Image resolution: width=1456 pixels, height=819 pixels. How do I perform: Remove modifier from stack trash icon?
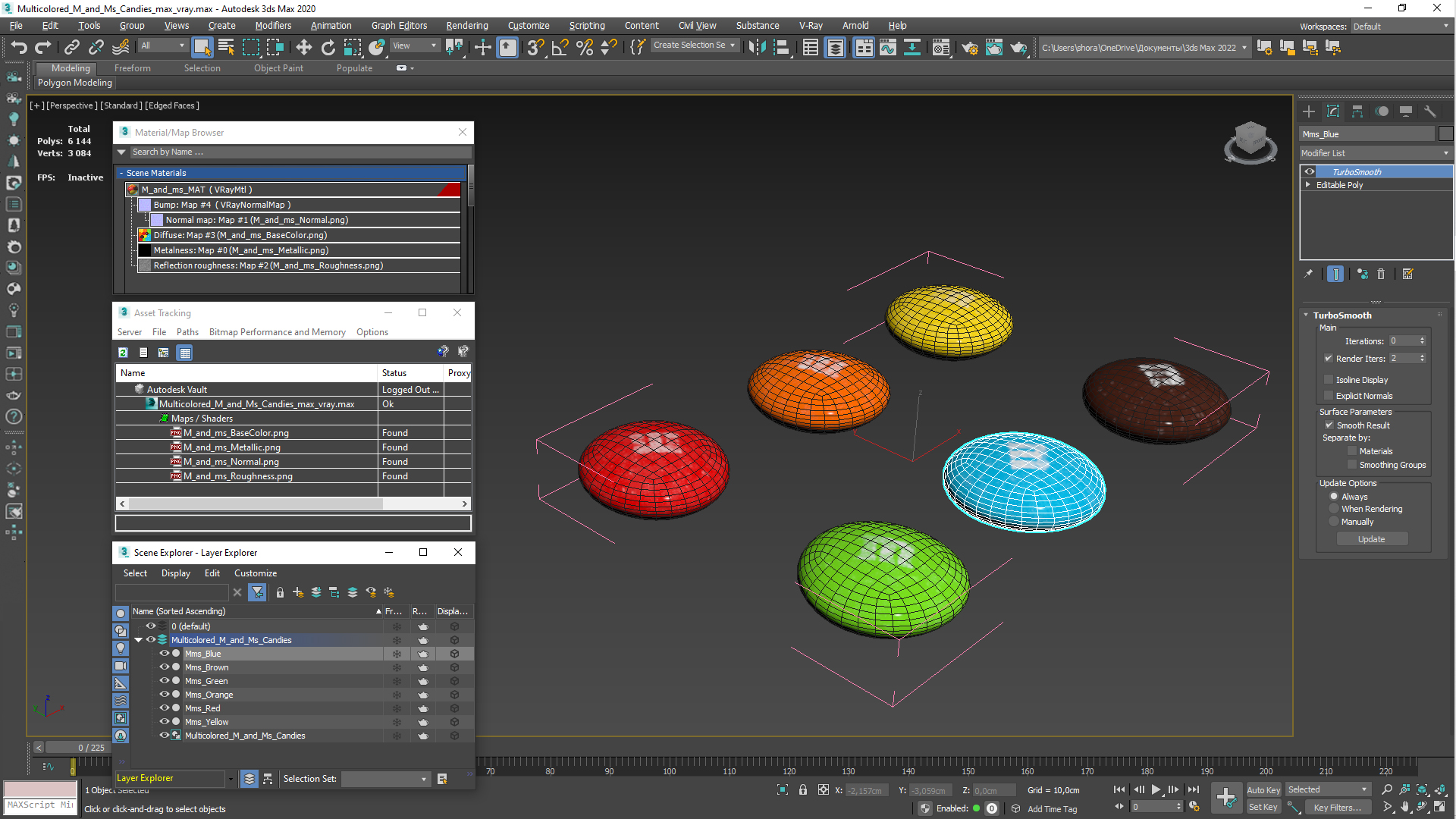pos(1381,275)
